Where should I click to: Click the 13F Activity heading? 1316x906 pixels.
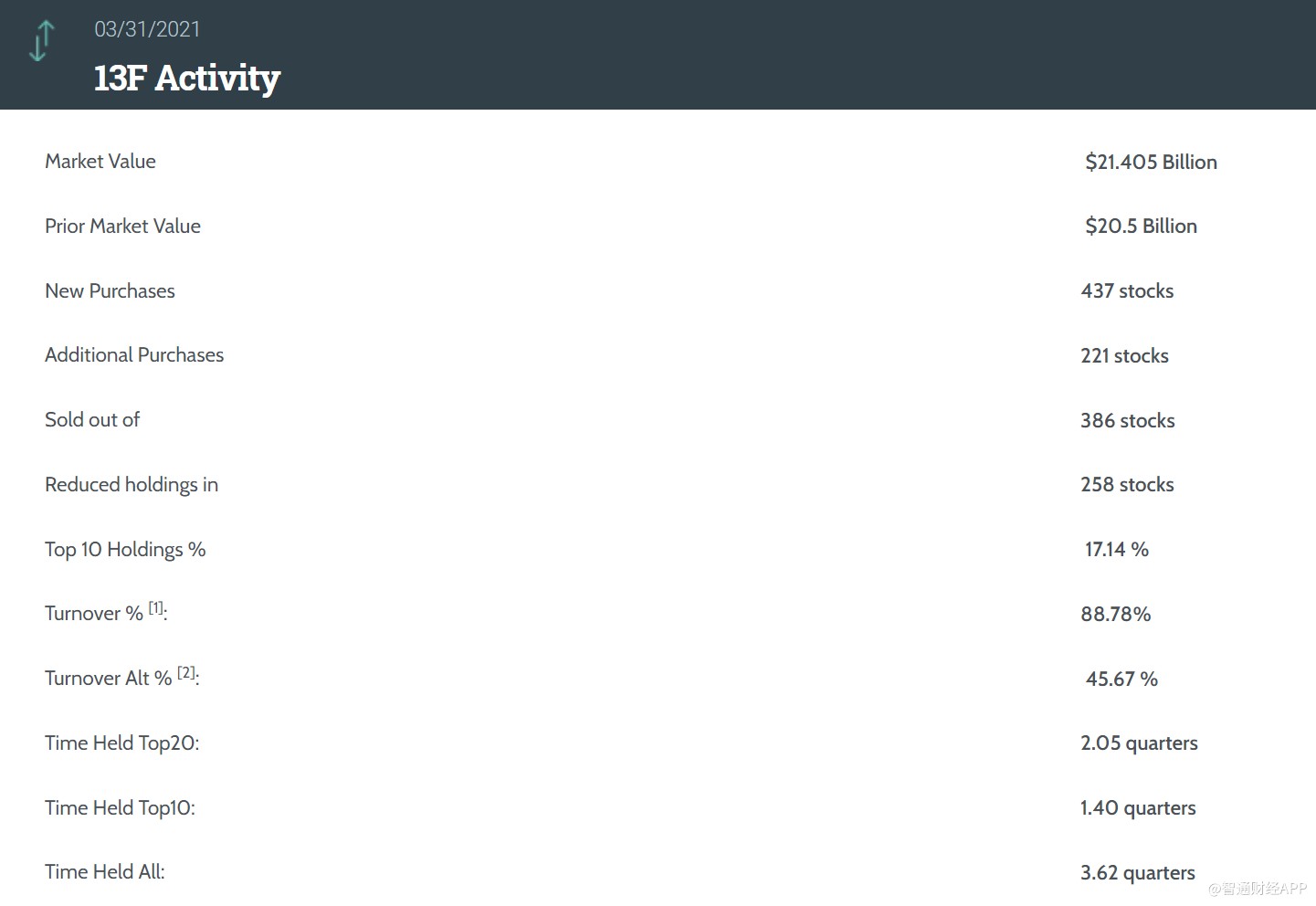tap(187, 78)
